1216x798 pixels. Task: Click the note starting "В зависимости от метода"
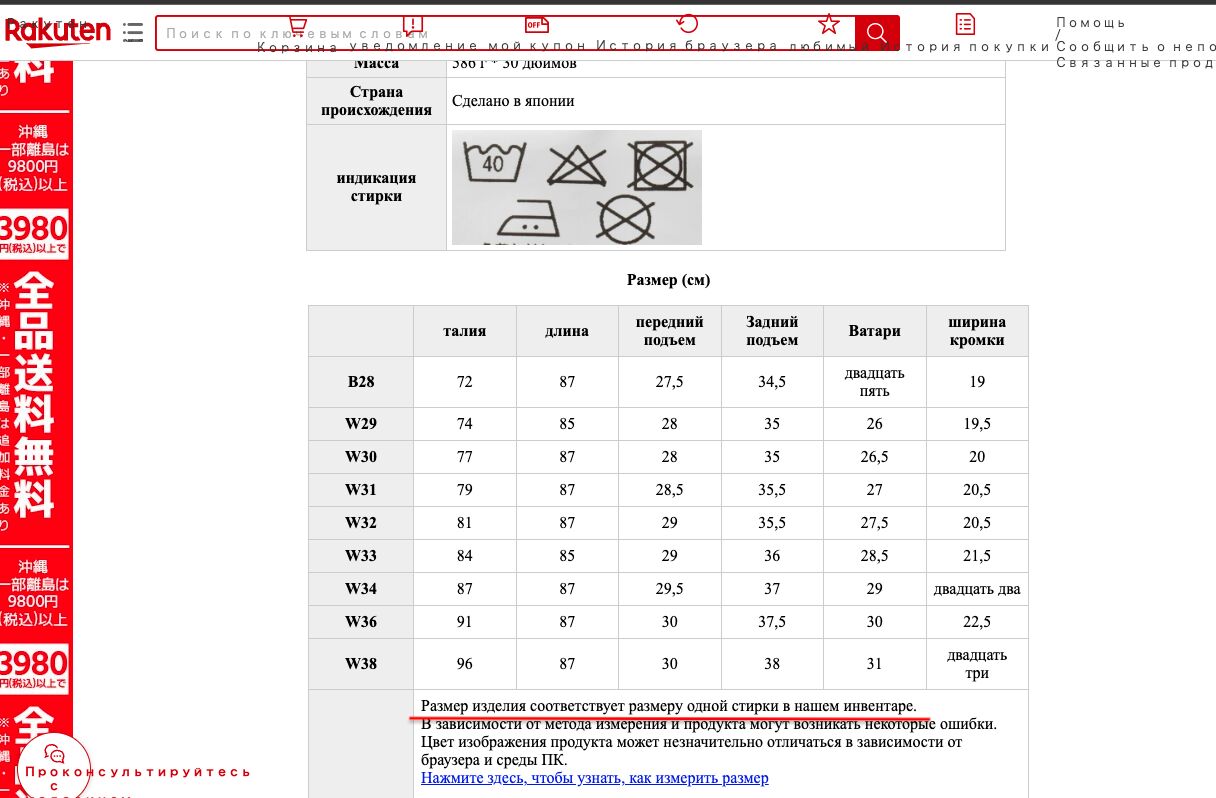[709, 724]
